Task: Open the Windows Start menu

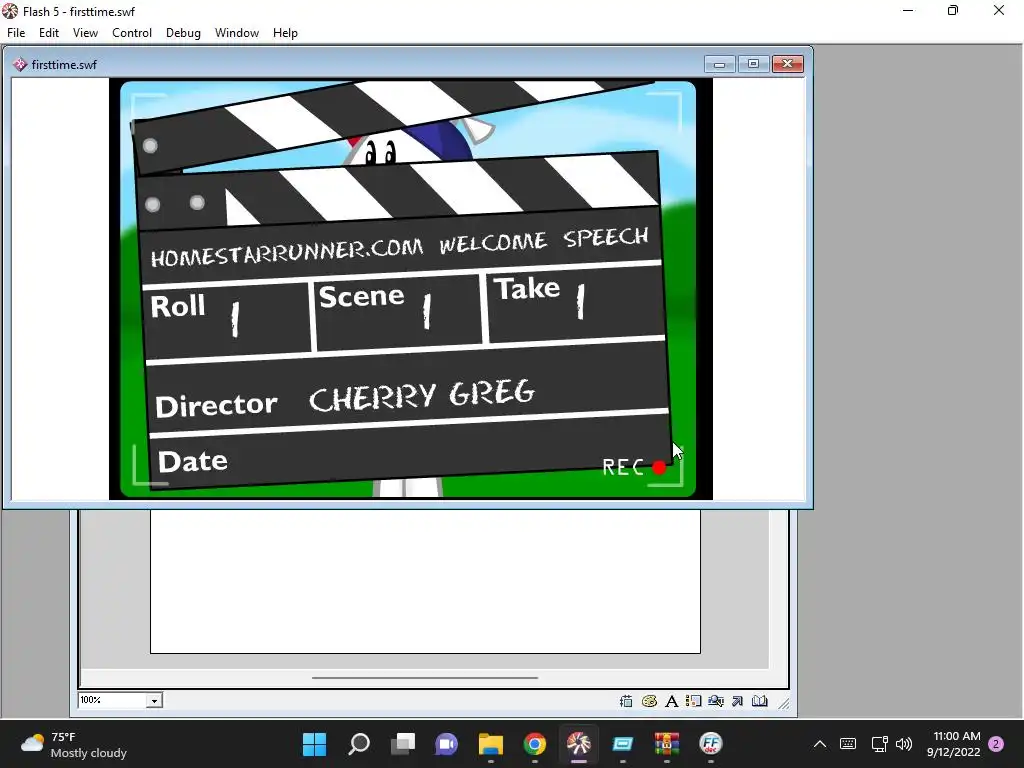Action: point(315,744)
